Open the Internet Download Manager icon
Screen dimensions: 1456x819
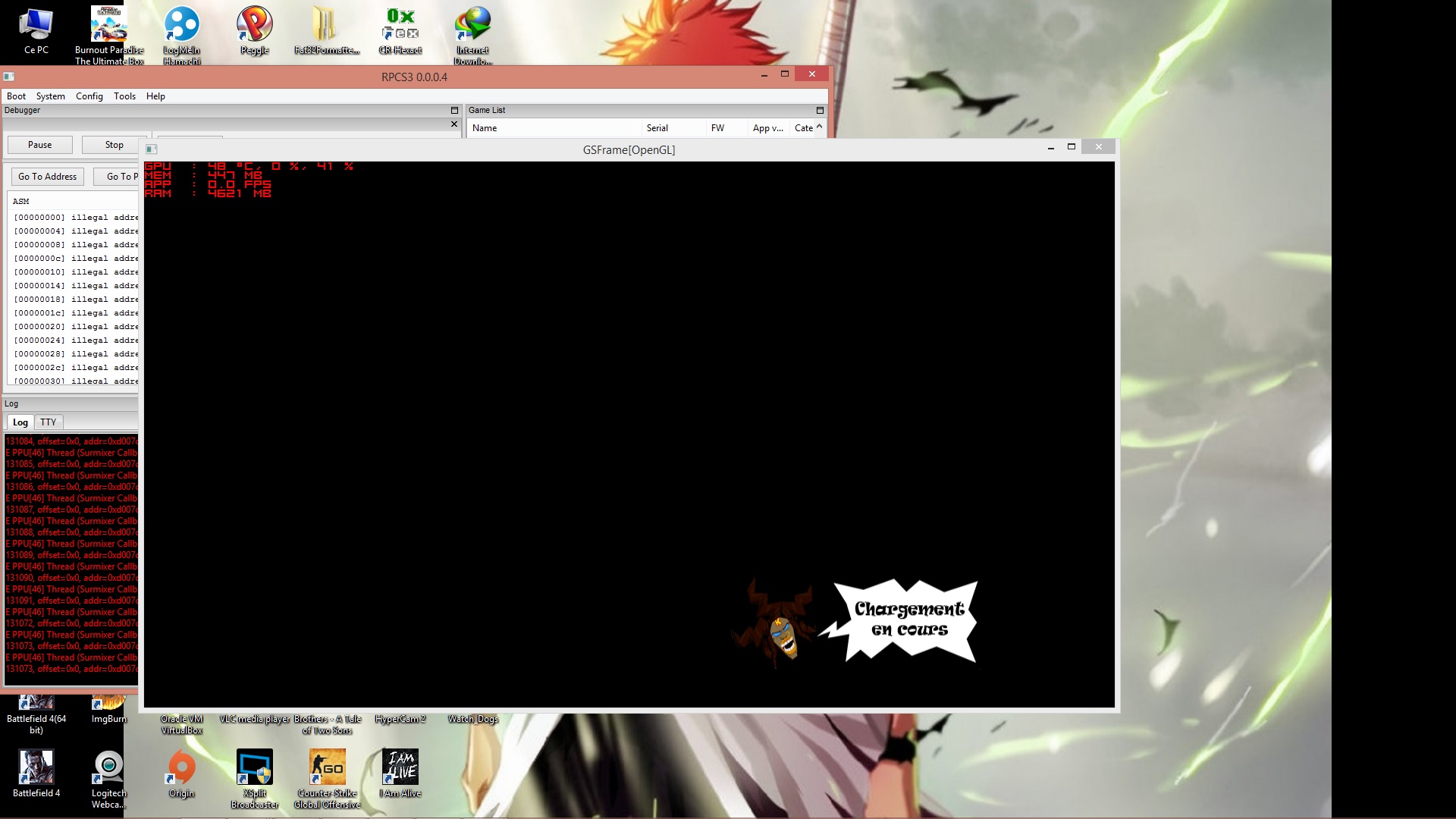click(473, 27)
